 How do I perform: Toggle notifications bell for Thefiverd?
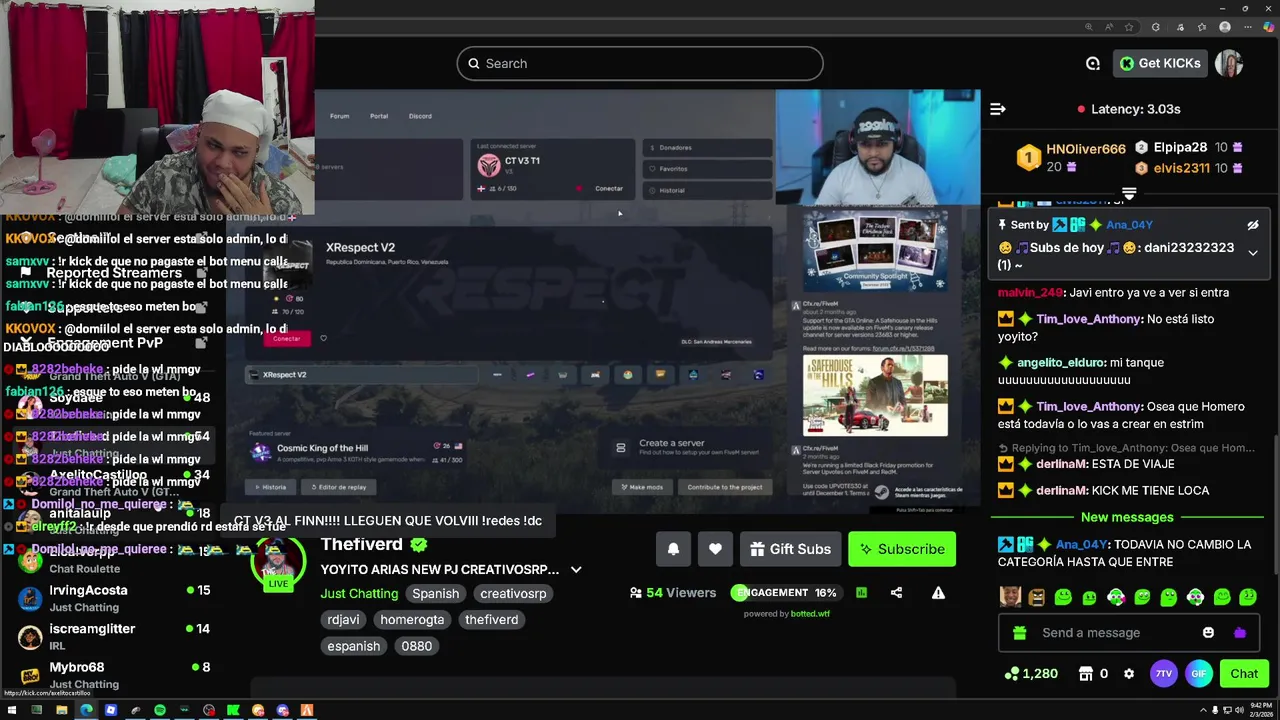(x=673, y=549)
